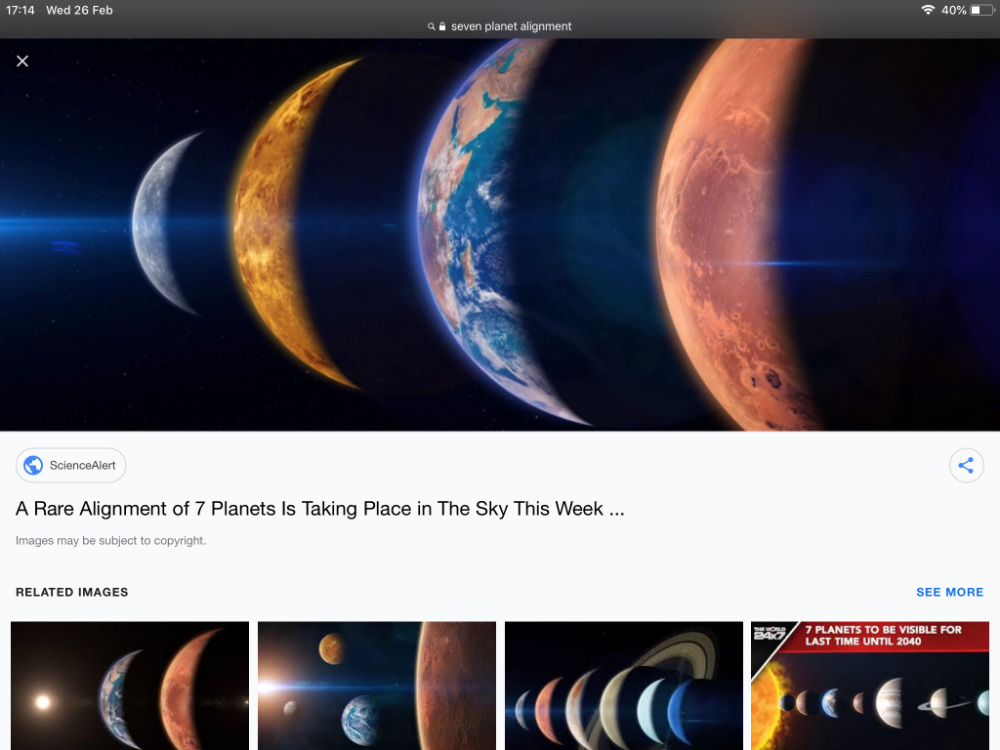The width and height of the screenshot is (1000, 750).
Task: Click SEE MORE related images
Action: [x=950, y=592]
